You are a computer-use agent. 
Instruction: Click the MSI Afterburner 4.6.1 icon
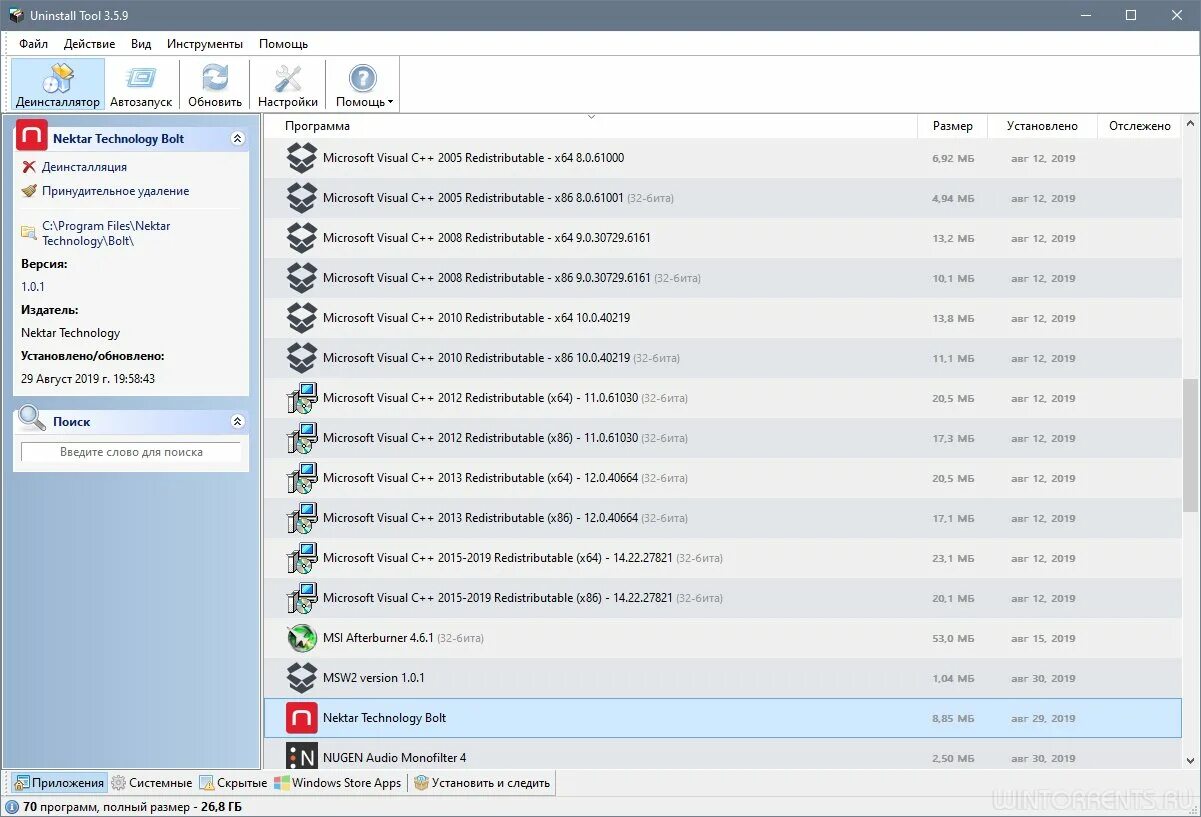pyautogui.click(x=302, y=638)
